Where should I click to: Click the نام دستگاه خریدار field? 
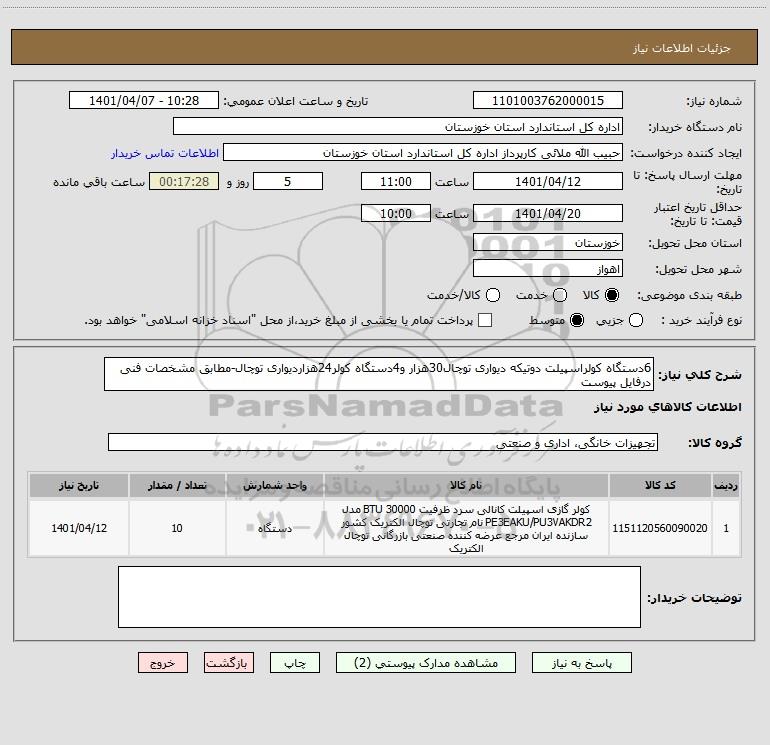398,127
